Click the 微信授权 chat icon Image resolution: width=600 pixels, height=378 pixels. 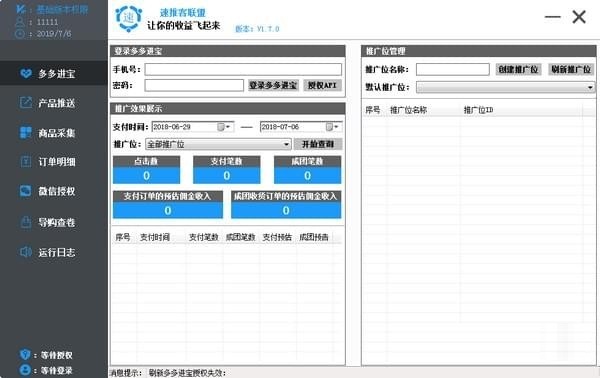[26, 191]
